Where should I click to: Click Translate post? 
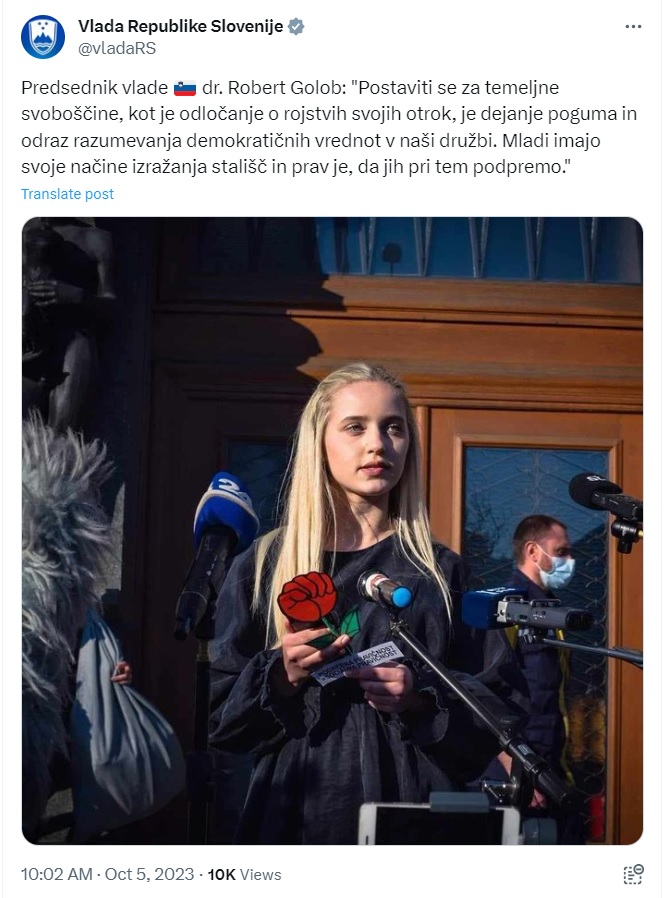point(68,194)
